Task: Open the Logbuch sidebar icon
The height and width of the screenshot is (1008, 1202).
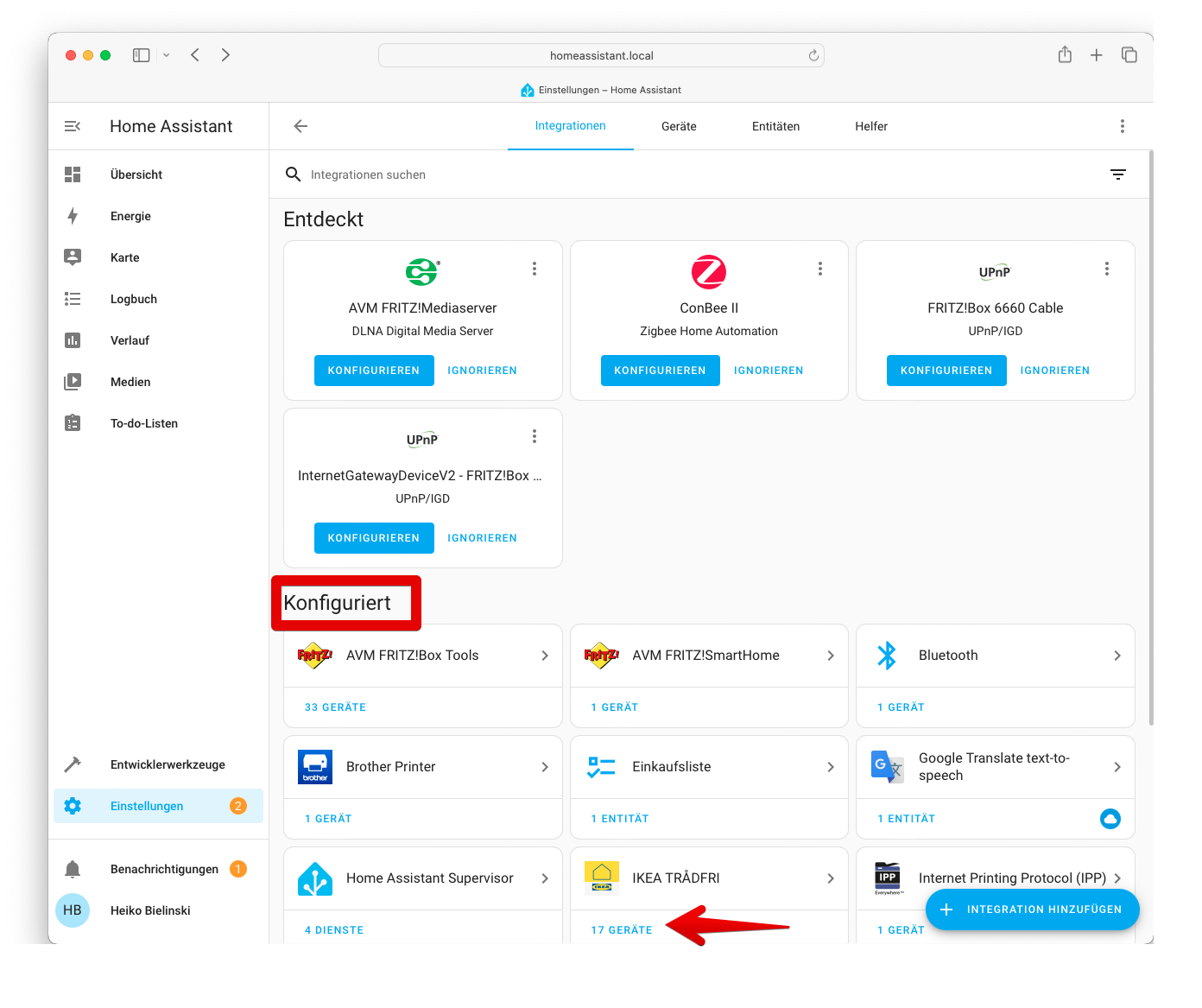Action: (x=73, y=299)
